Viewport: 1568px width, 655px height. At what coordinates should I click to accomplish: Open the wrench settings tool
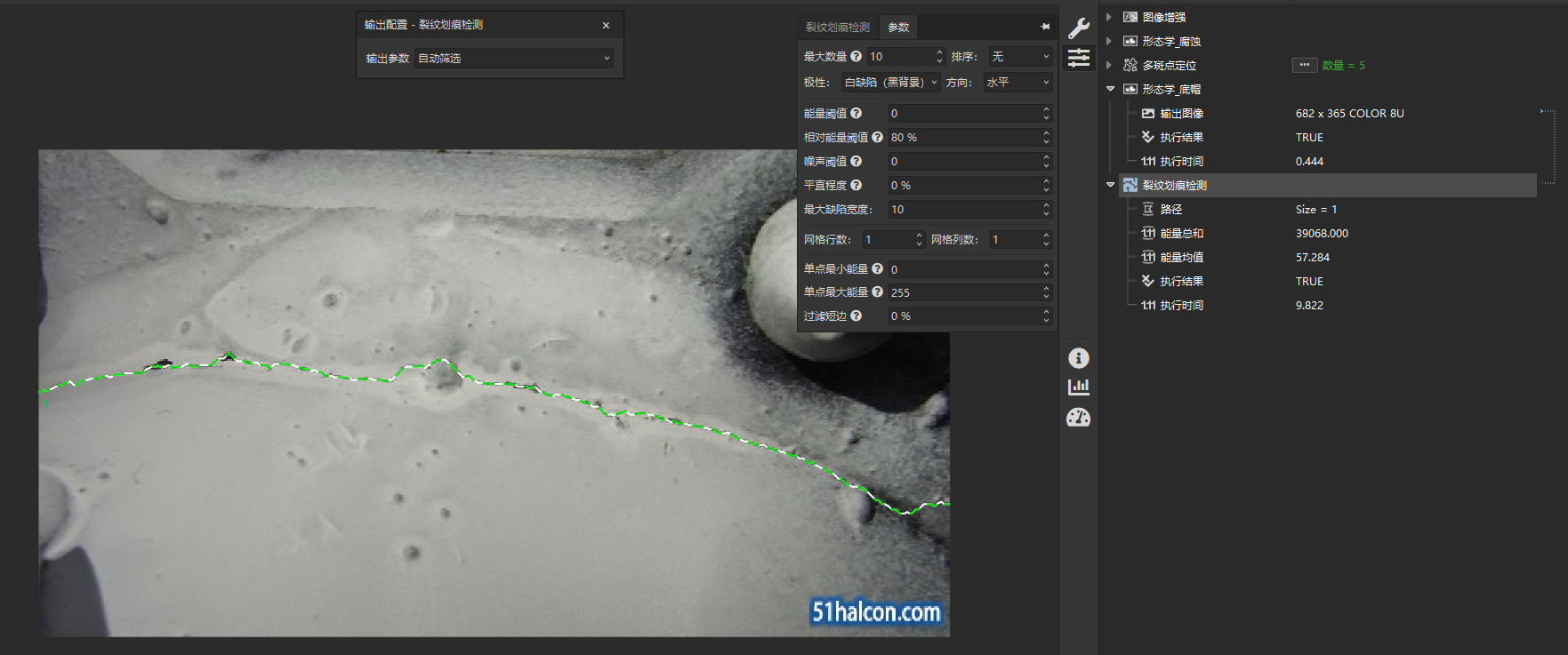tap(1078, 28)
